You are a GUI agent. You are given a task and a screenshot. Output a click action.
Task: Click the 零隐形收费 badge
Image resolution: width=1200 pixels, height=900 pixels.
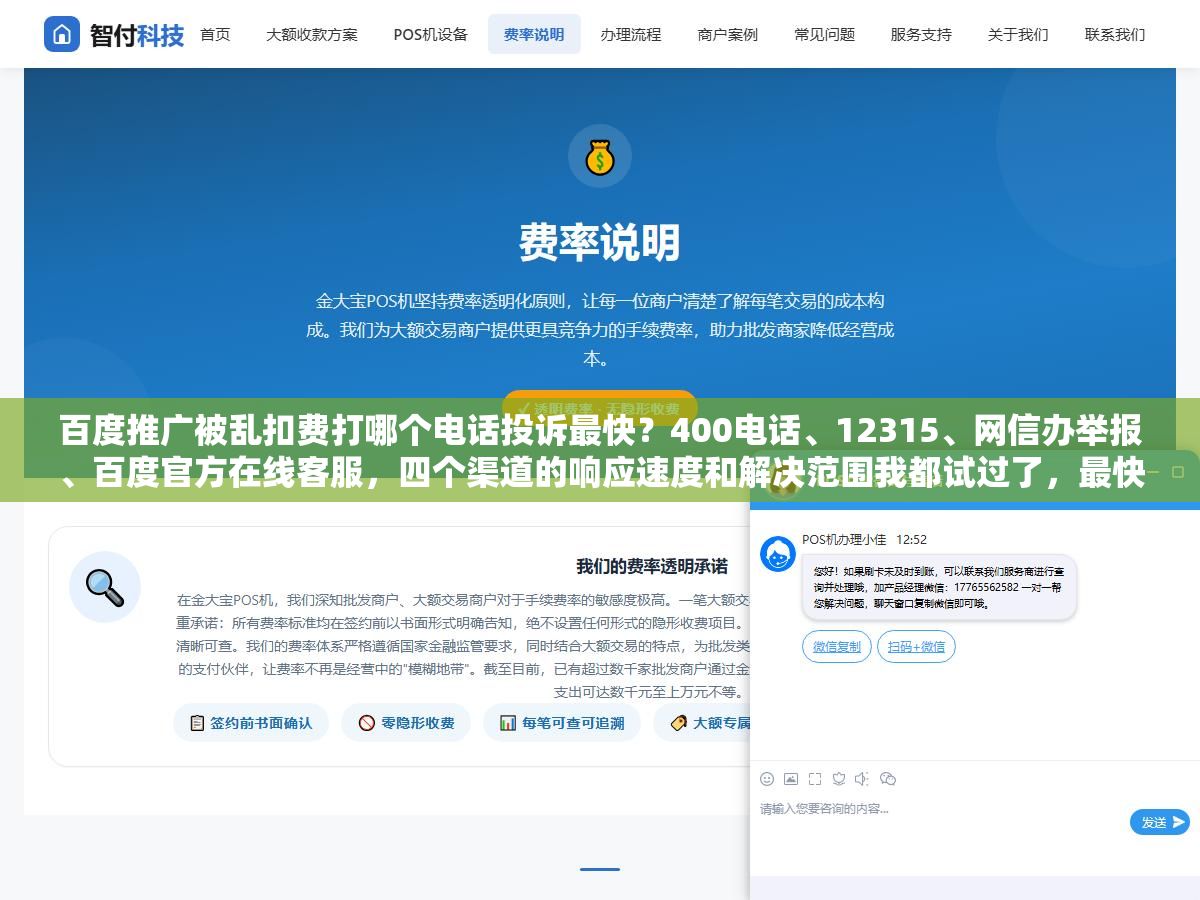[x=407, y=722]
